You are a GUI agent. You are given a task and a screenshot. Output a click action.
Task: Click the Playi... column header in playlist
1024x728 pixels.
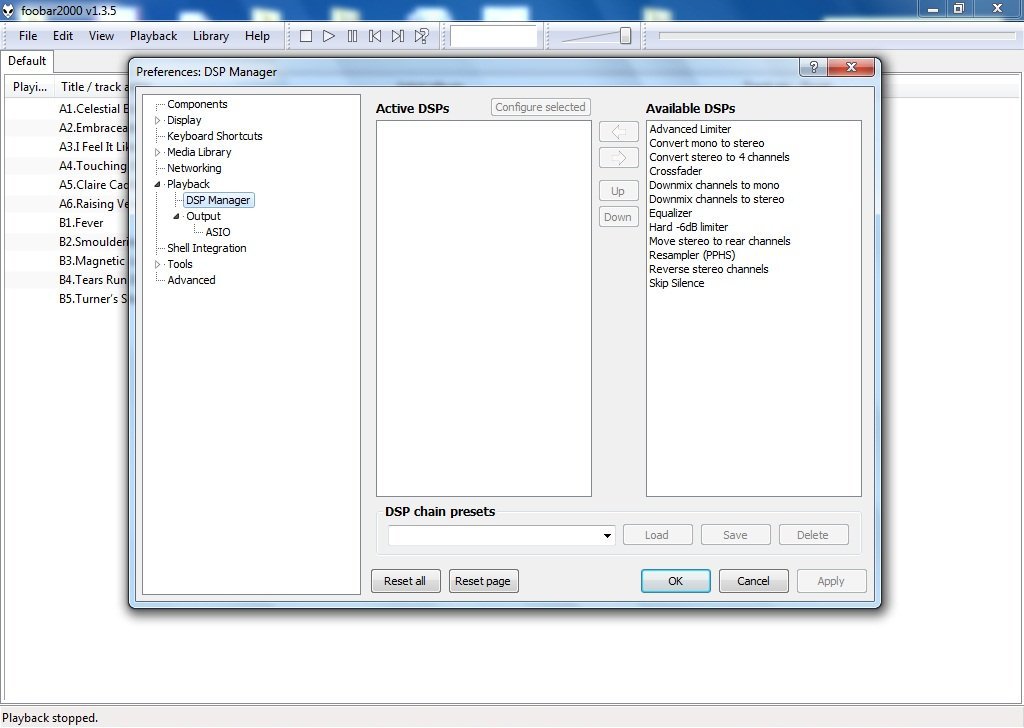point(29,87)
